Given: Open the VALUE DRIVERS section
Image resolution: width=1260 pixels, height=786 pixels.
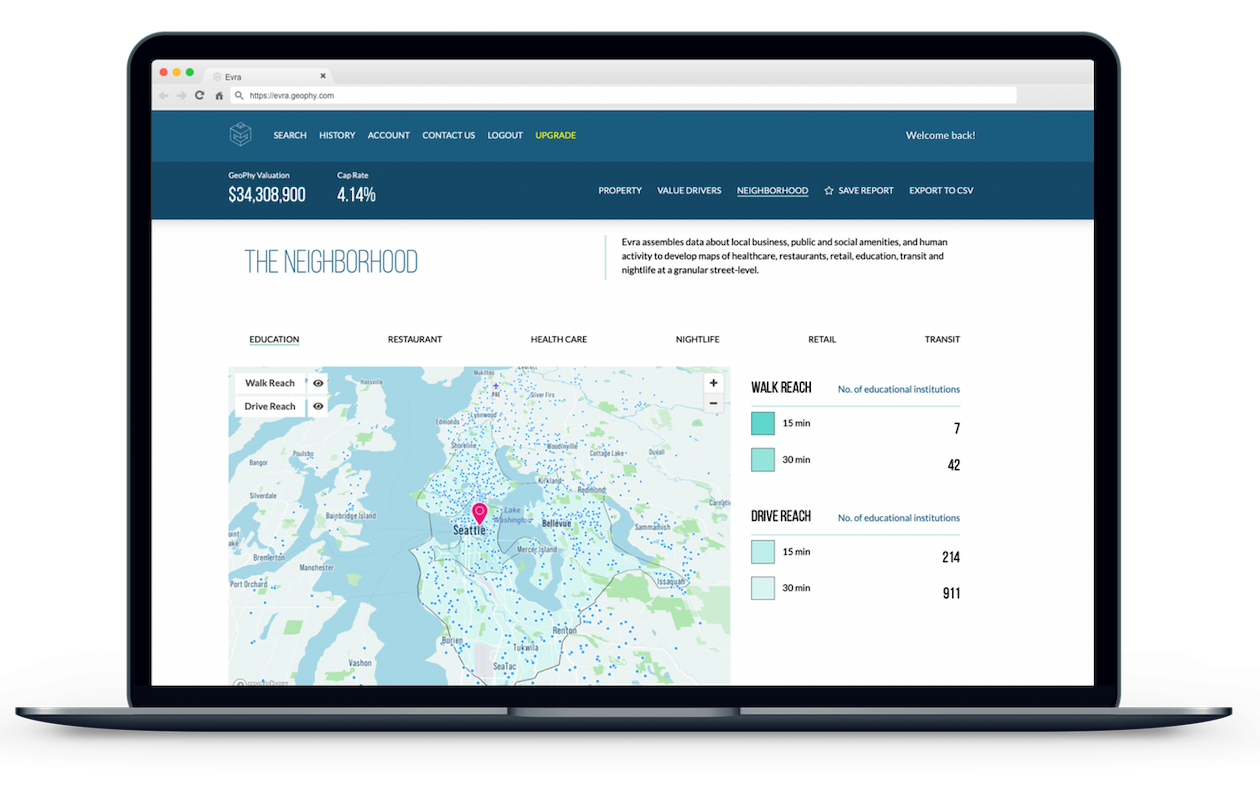Looking at the screenshot, I should click(689, 190).
